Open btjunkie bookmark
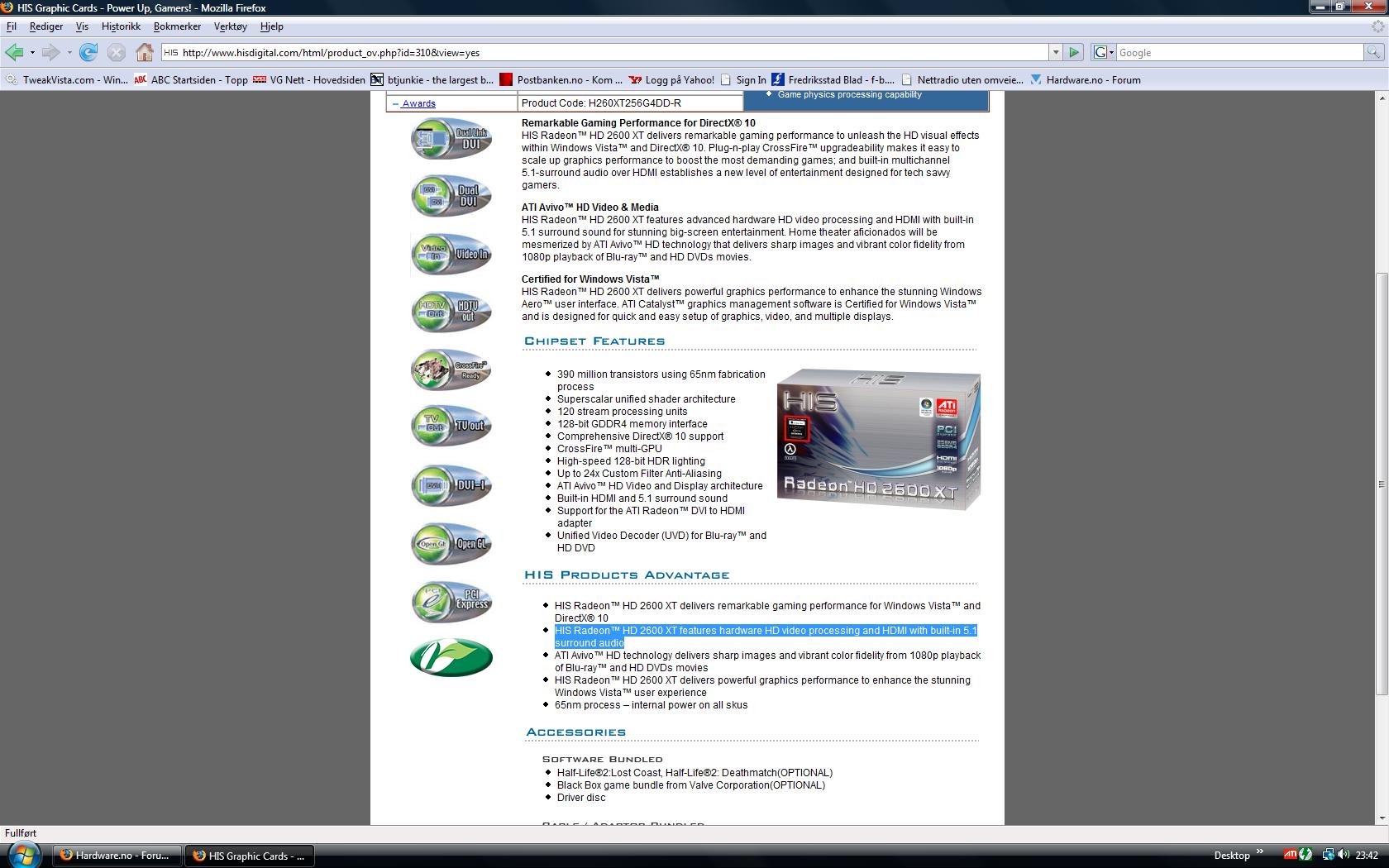1389x868 pixels. (x=432, y=80)
